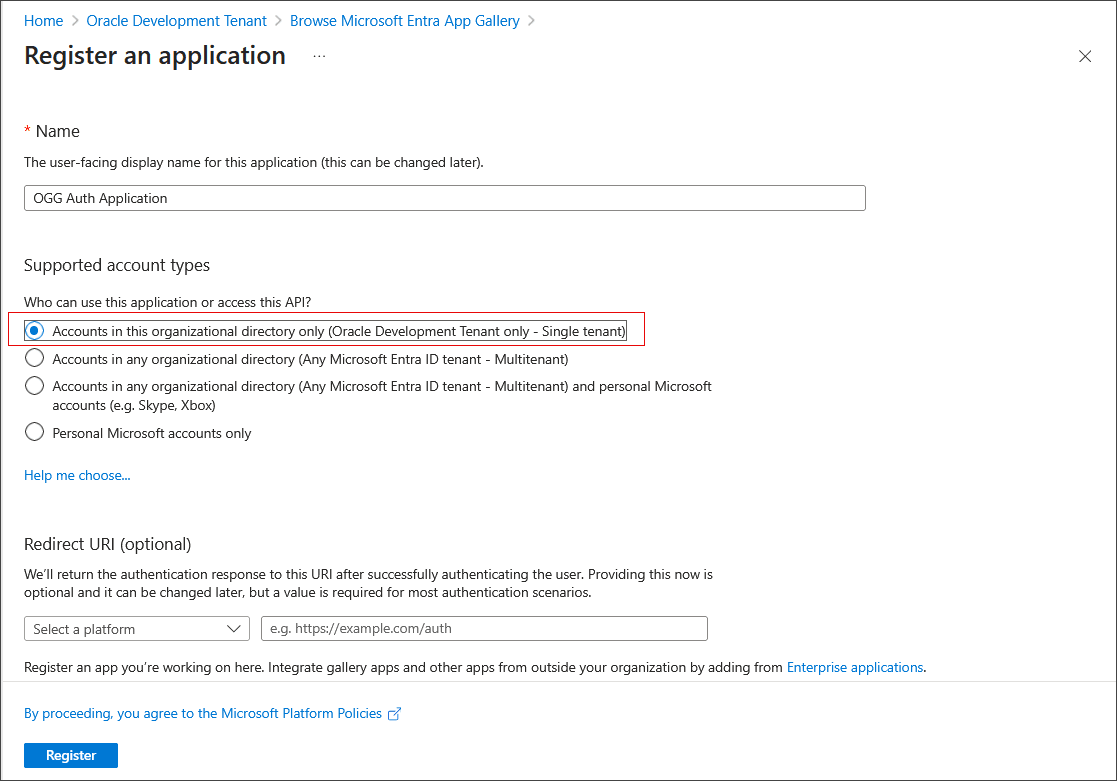Click the Register button
1117x781 pixels.
tap(70, 755)
